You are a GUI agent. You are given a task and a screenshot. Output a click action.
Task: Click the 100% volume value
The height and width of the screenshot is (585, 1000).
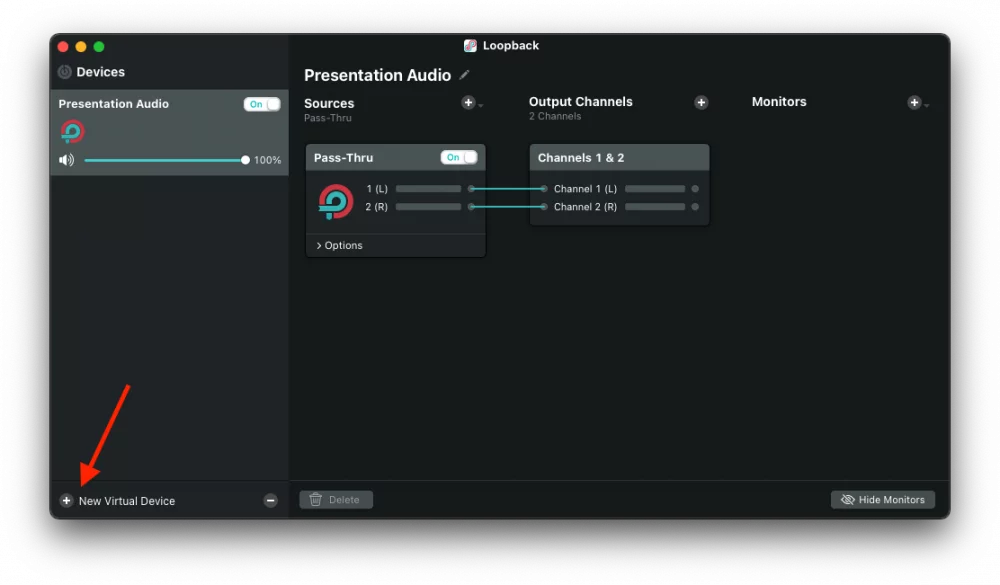(x=267, y=160)
